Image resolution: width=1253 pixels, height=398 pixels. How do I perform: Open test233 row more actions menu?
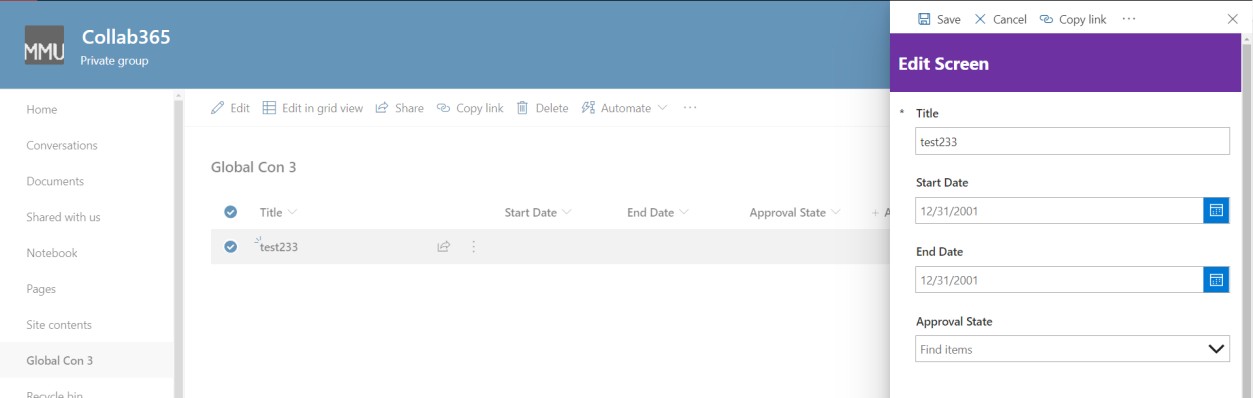click(x=473, y=247)
